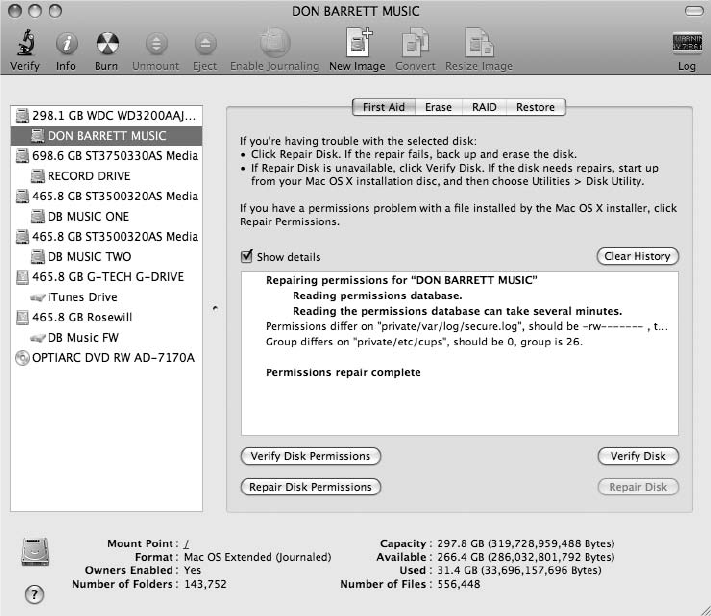Screen dimensions: 711x616
Task: Click the New Image toolbar icon
Action: pyautogui.click(x=357, y=43)
